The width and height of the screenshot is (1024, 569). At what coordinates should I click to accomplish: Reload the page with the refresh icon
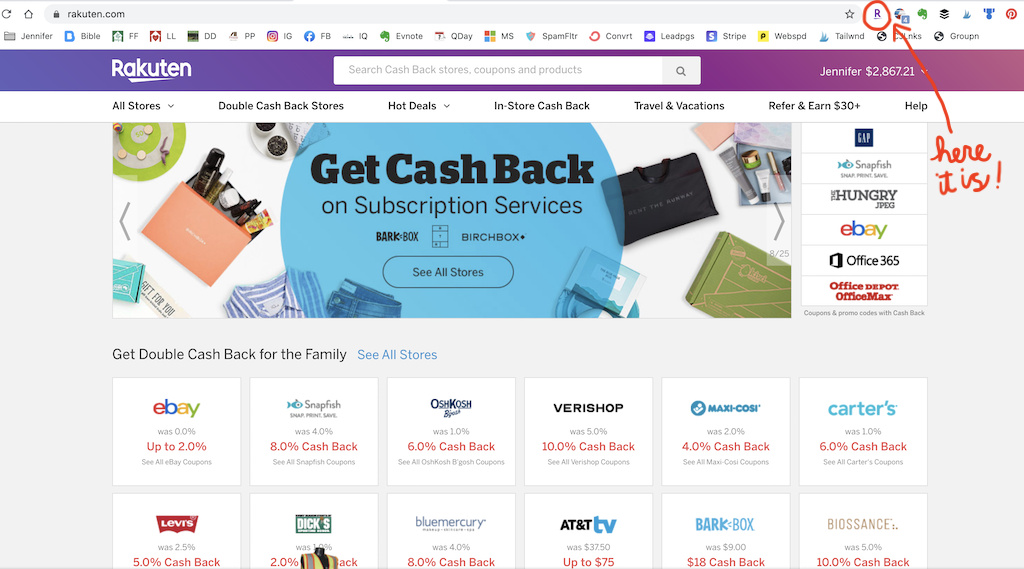pos(7,14)
